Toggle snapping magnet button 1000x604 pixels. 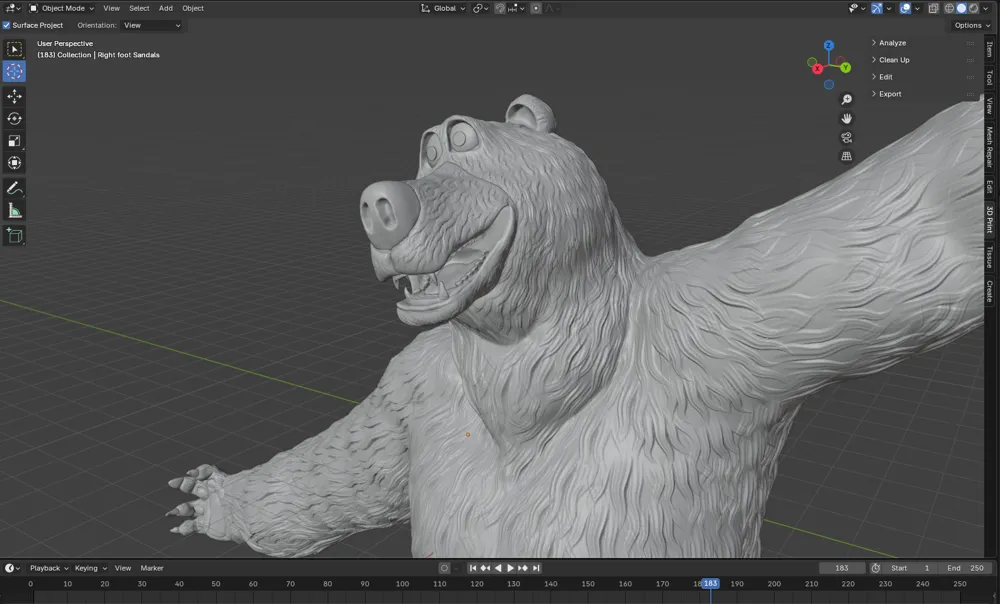(x=500, y=8)
